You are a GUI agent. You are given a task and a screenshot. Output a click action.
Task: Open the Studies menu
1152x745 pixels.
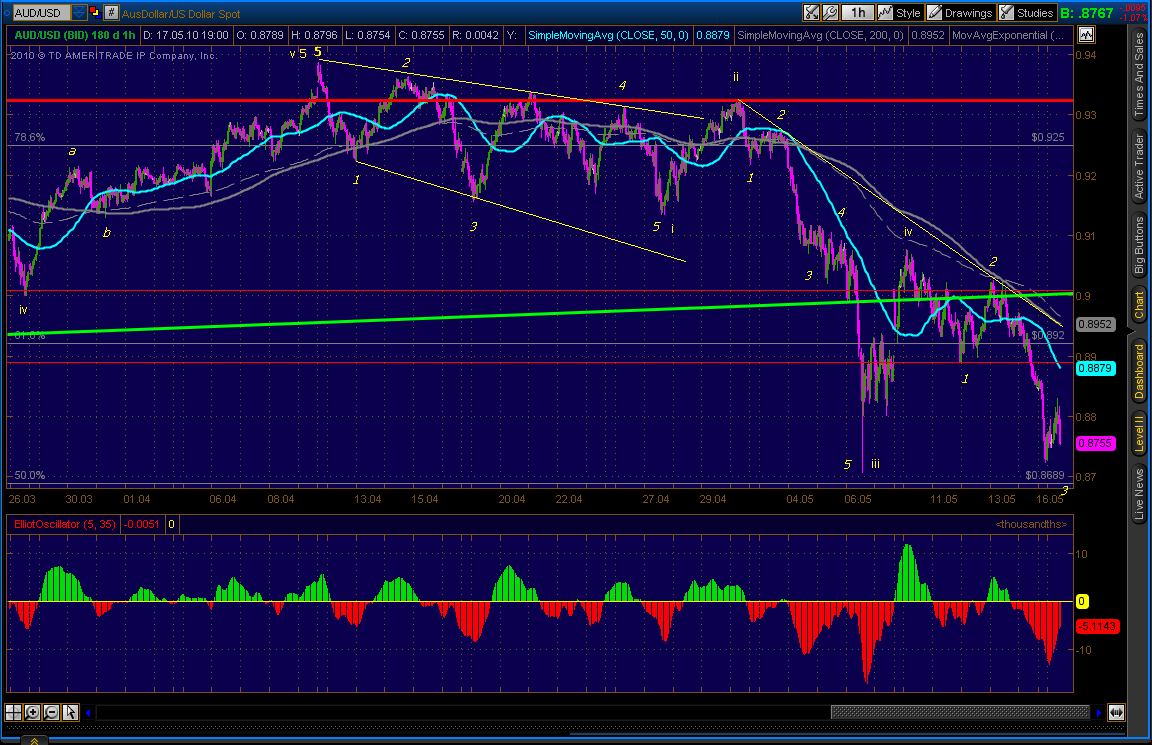[1026, 12]
